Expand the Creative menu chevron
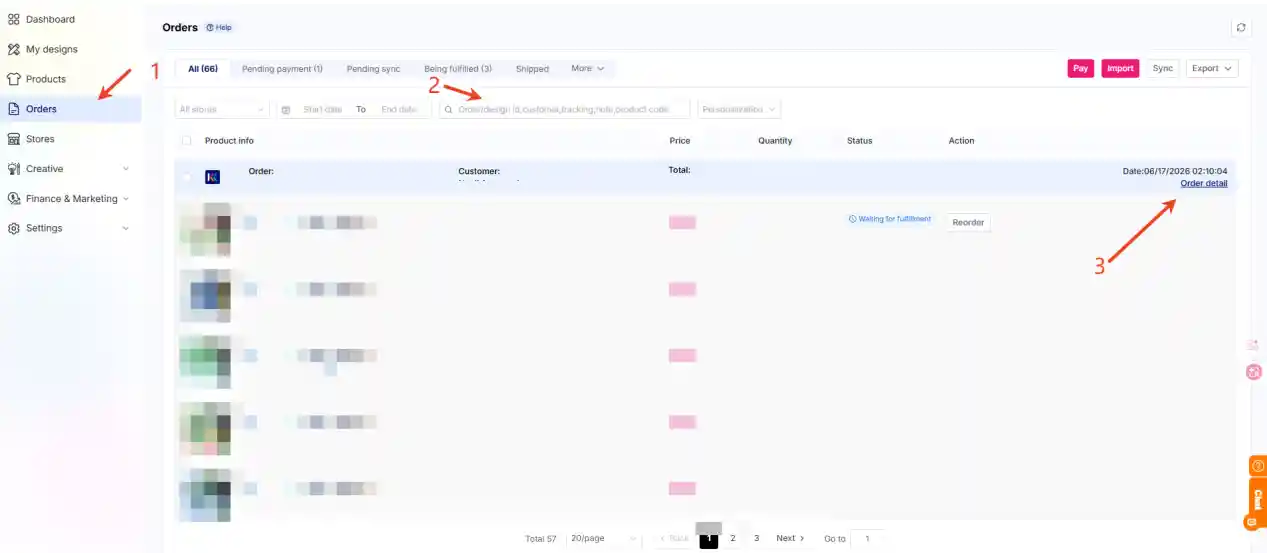The image size is (1267, 553). tap(125, 169)
